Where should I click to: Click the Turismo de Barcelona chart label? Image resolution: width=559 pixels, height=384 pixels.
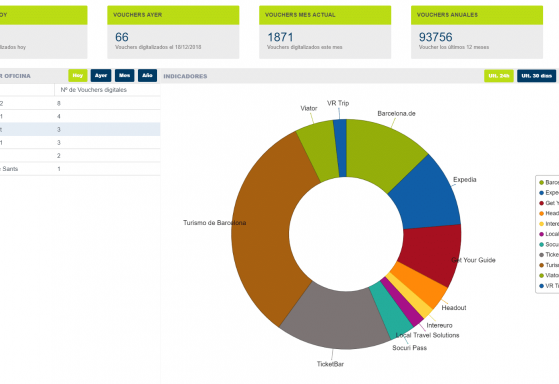click(x=215, y=223)
